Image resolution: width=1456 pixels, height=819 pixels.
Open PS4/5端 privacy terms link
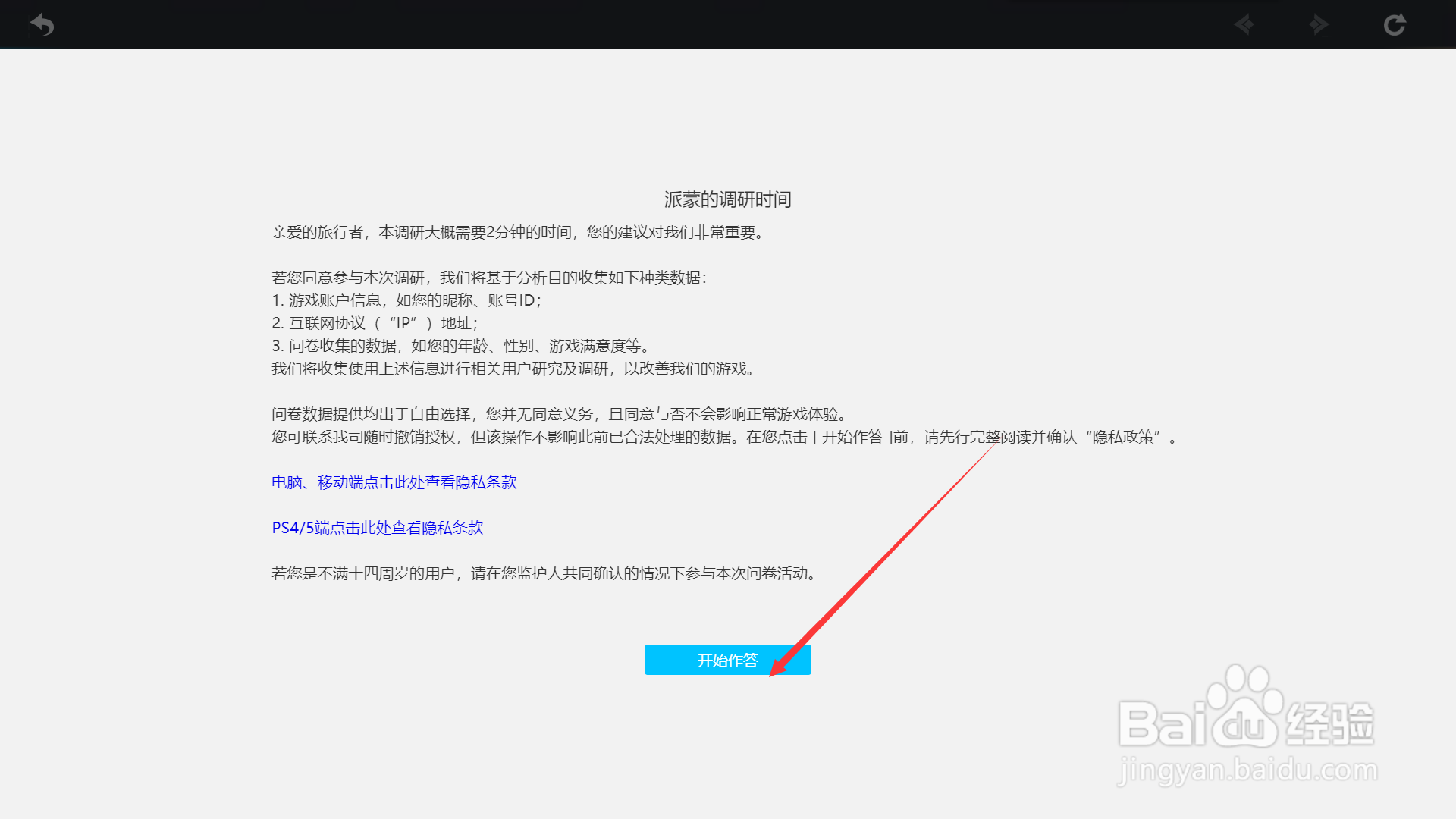pos(377,528)
